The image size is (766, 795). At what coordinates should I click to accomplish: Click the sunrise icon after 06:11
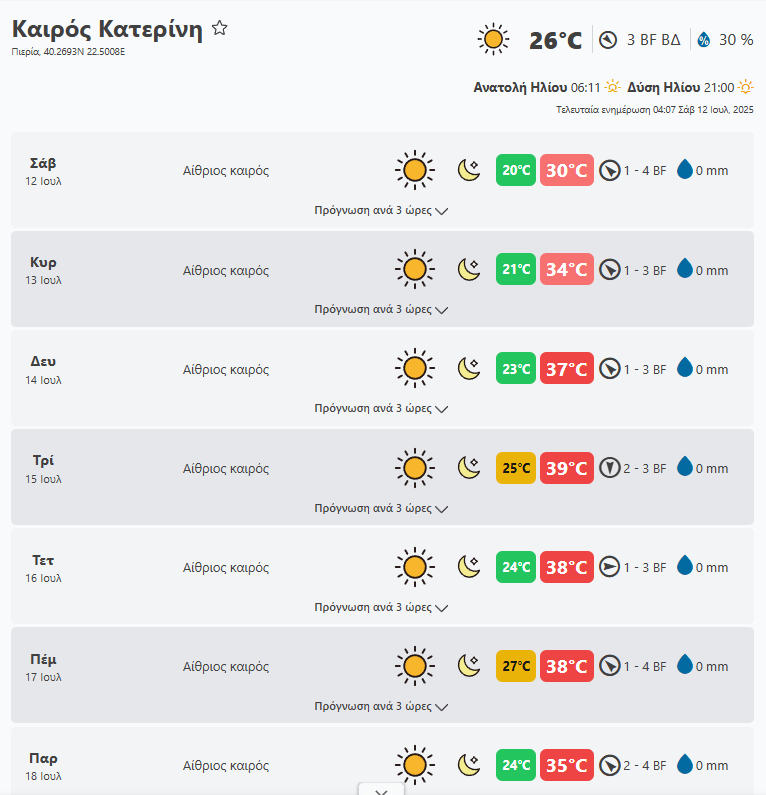pos(613,88)
